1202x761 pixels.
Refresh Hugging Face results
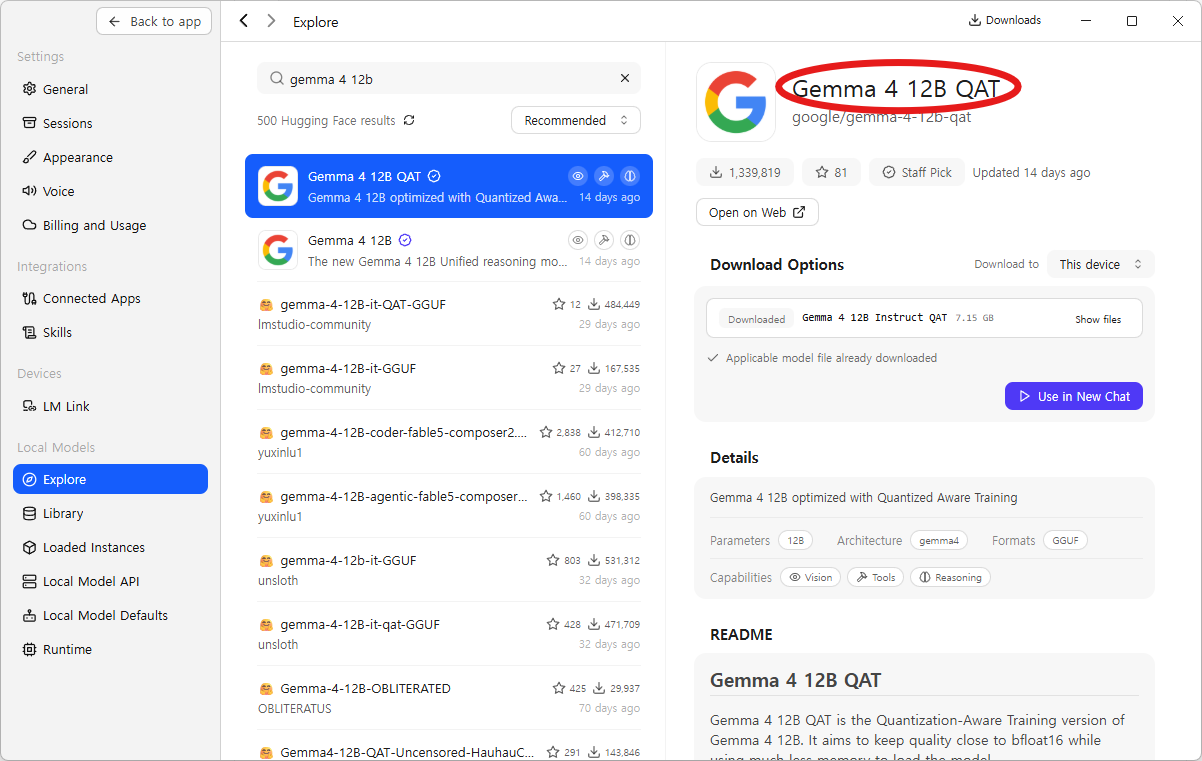click(409, 120)
